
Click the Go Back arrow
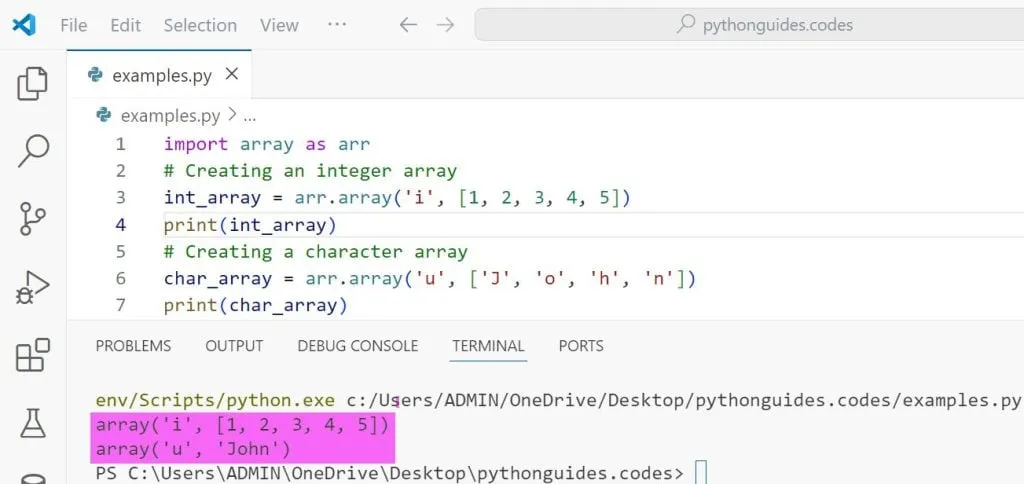tap(408, 25)
